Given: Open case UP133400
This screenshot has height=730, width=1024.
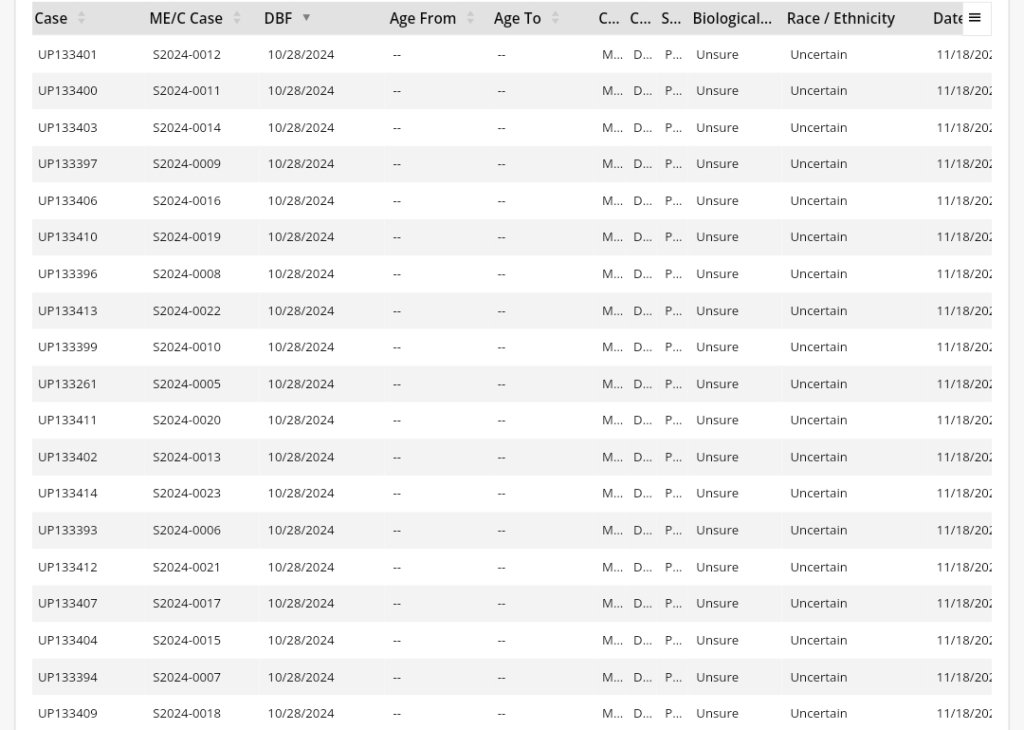Looking at the screenshot, I should [68, 91].
